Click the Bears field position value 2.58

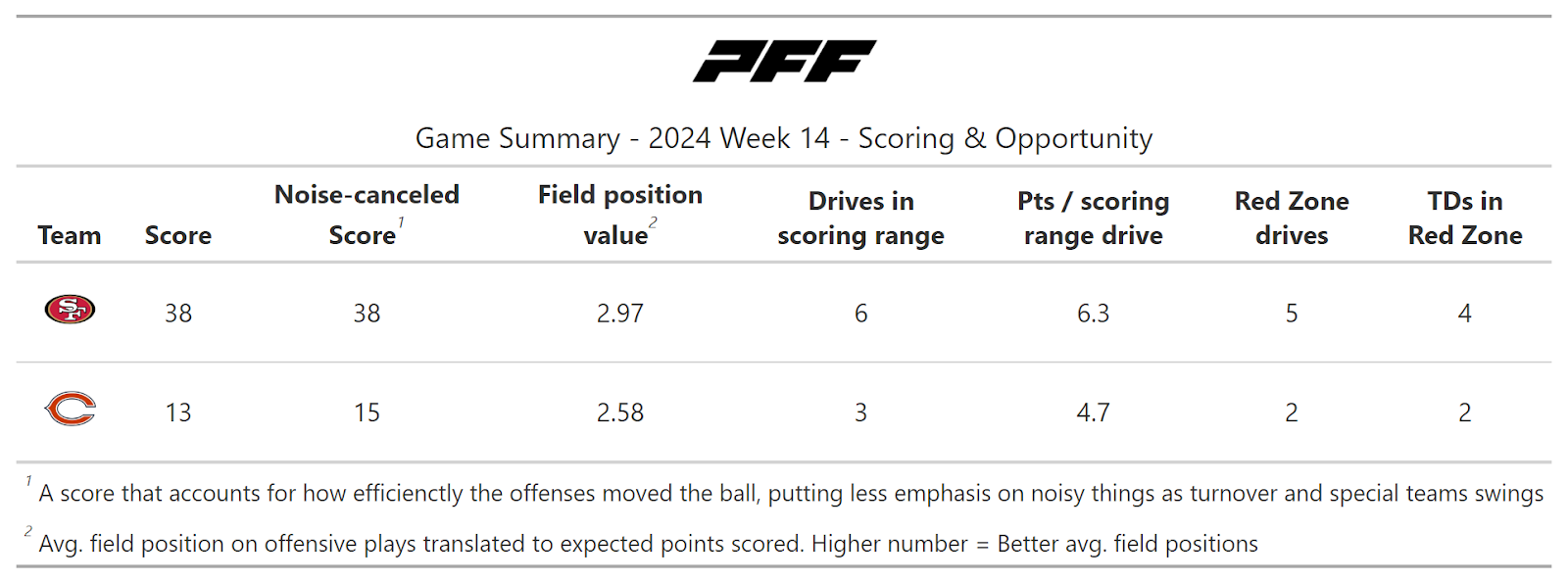pyautogui.click(x=619, y=412)
